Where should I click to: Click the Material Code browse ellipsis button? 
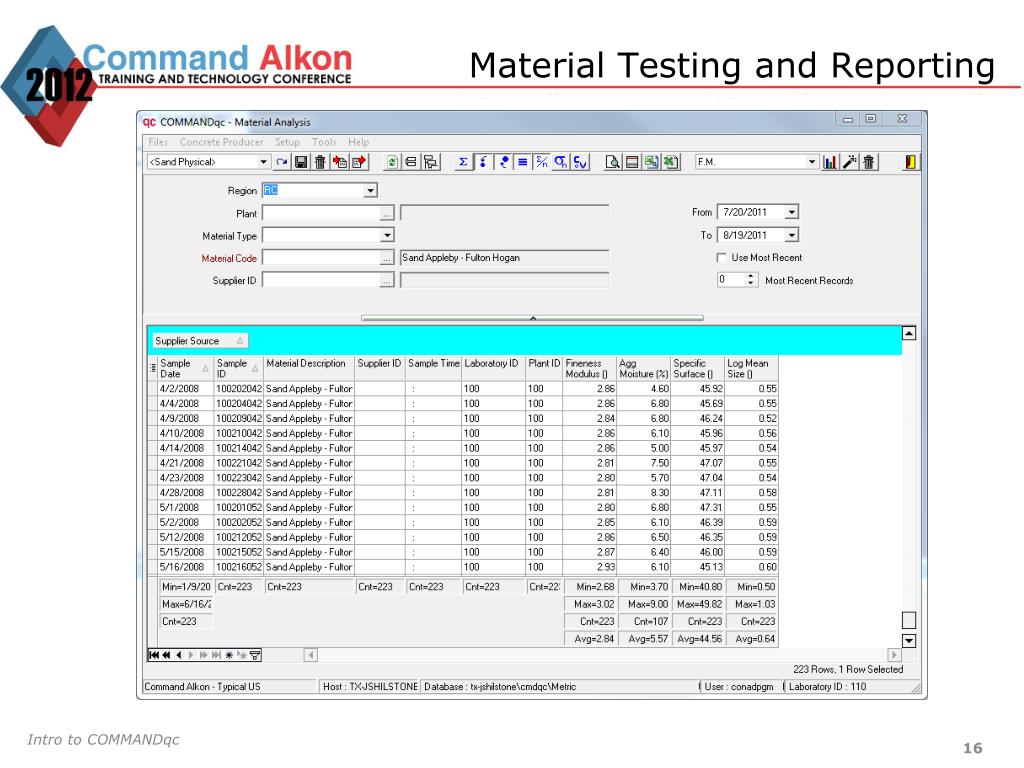tap(387, 259)
